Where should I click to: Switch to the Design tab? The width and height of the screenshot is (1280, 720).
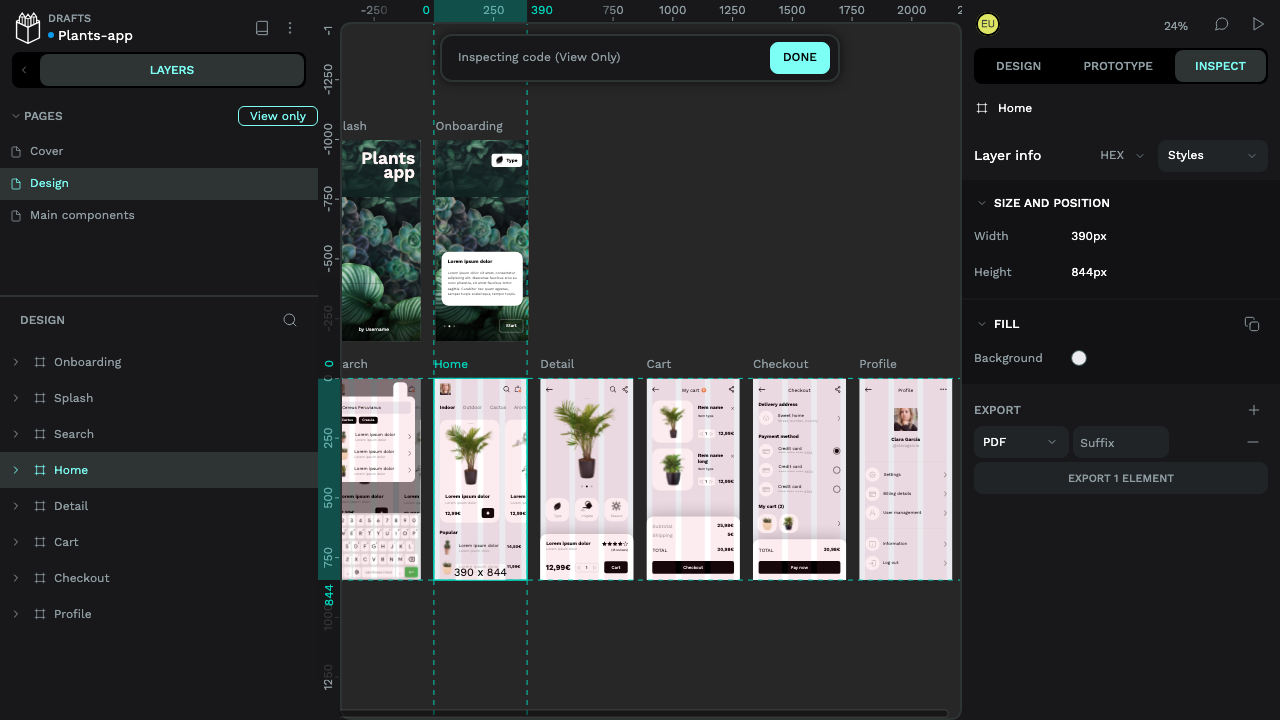(x=1018, y=66)
